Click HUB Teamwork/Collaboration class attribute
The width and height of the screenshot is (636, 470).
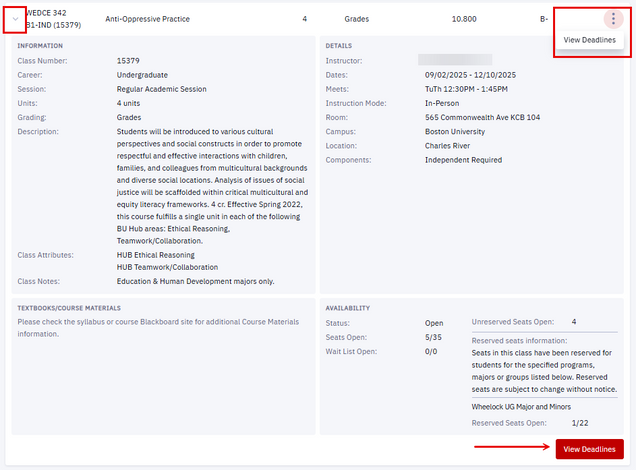coord(167,267)
